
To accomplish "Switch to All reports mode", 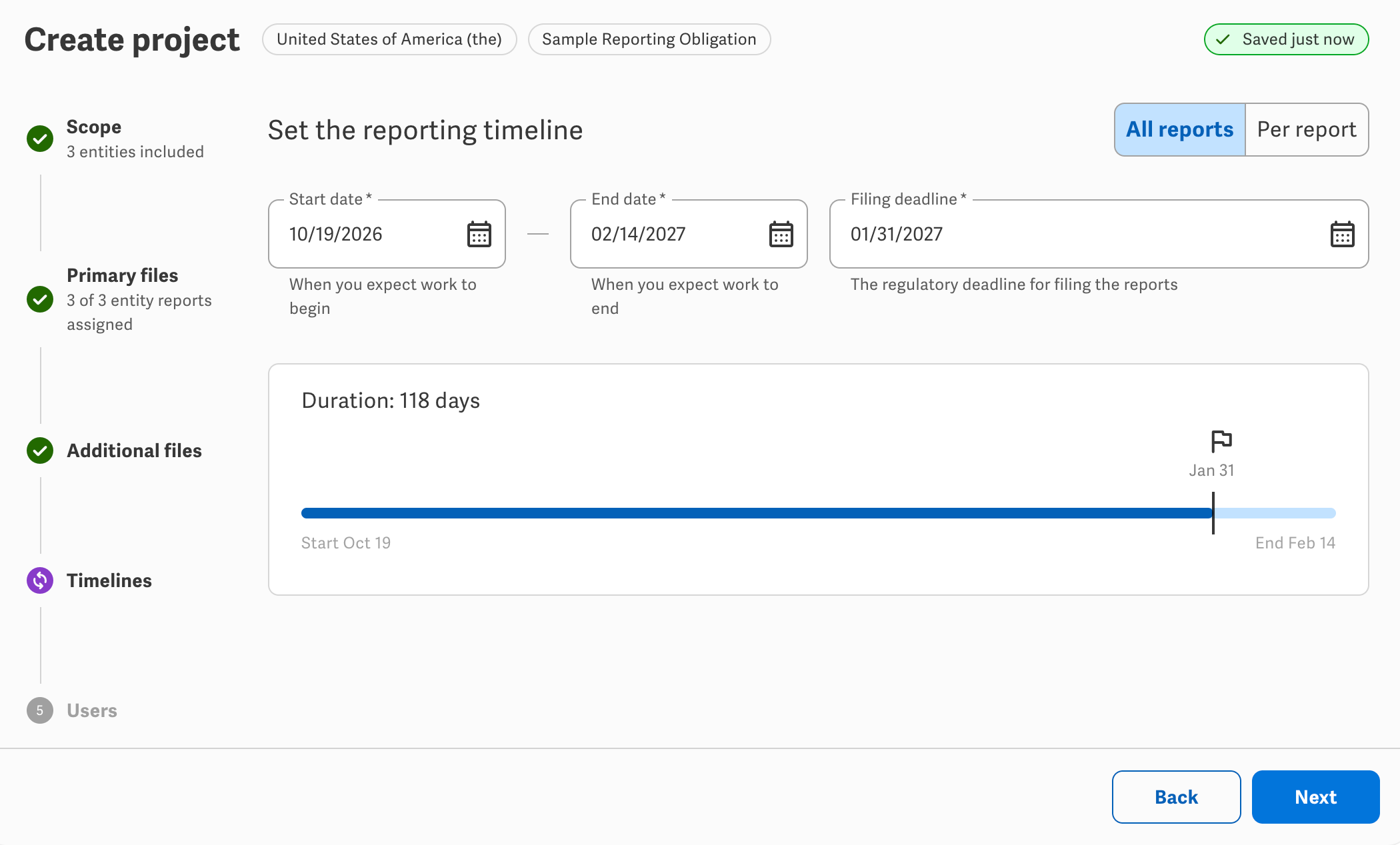I will 1179,129.
